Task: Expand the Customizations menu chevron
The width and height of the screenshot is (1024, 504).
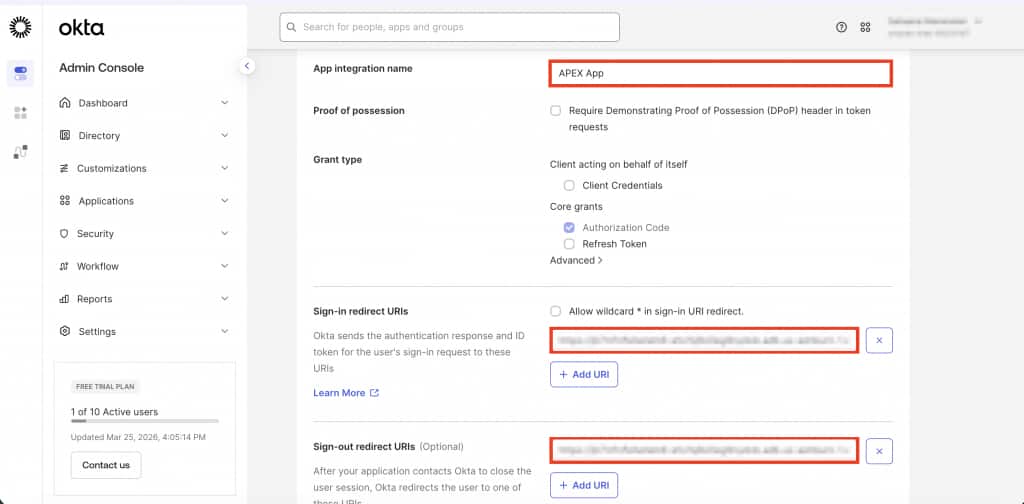Action: (x=225, y=168)
